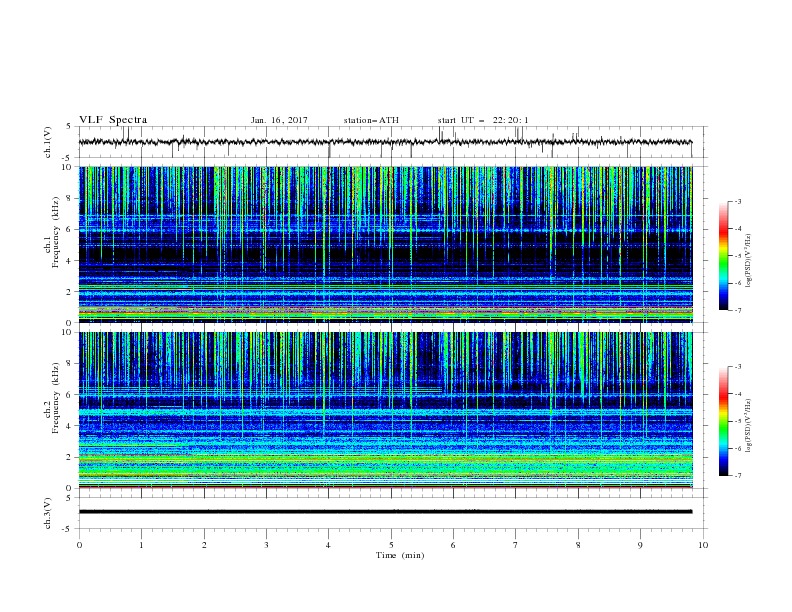Select the ch.1 'Frequency (kHz)' axis label
The width and height of the screenshot is (792, 612).
click(56, 232)
